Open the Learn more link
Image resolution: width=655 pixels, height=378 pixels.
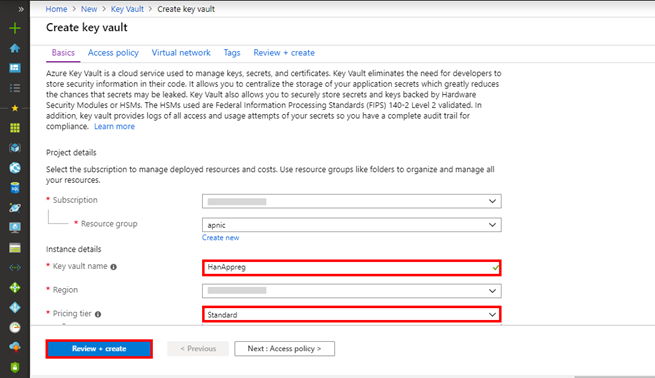pos(114,127)
